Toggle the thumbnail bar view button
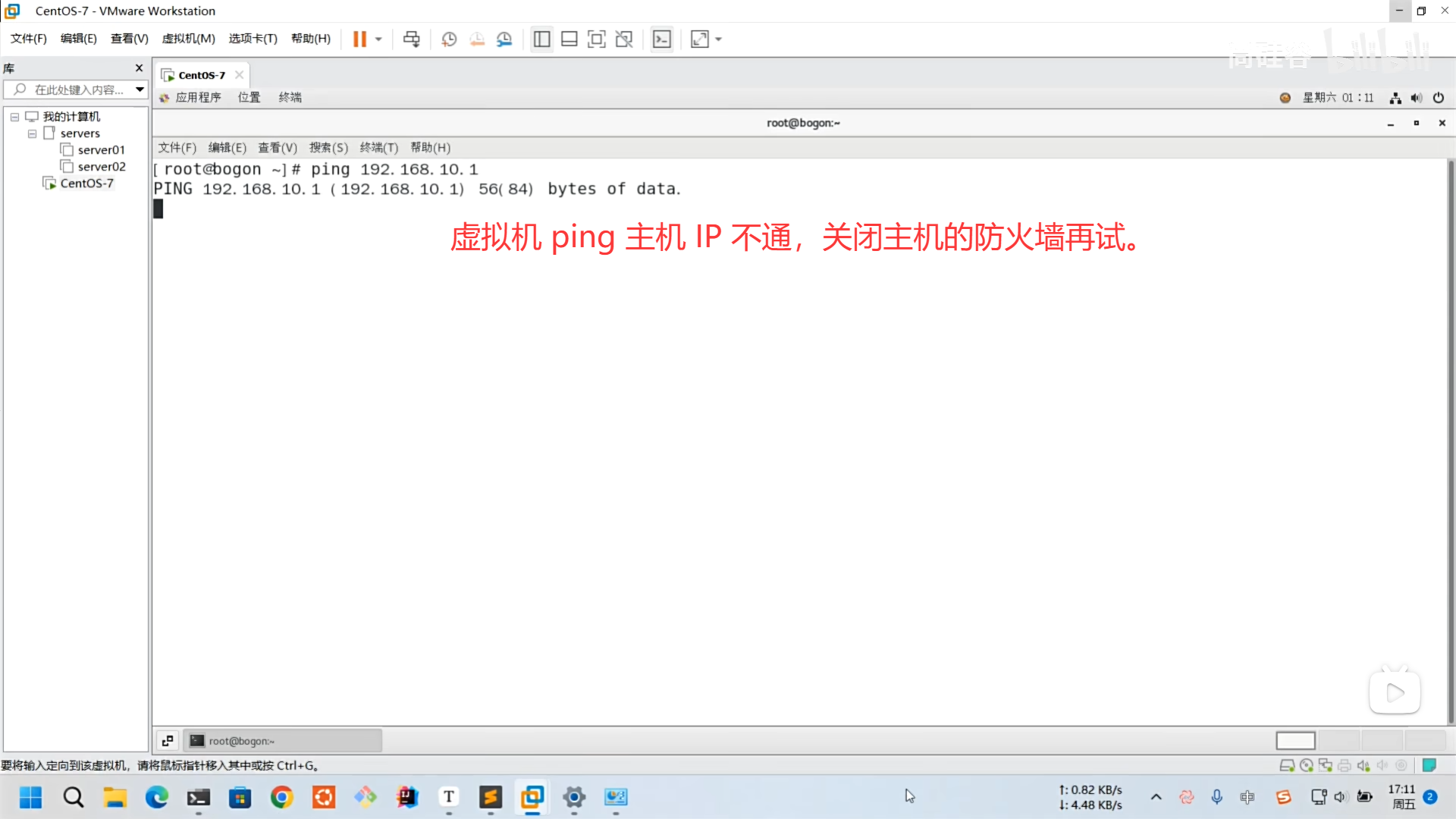 [x=570, y=39]
